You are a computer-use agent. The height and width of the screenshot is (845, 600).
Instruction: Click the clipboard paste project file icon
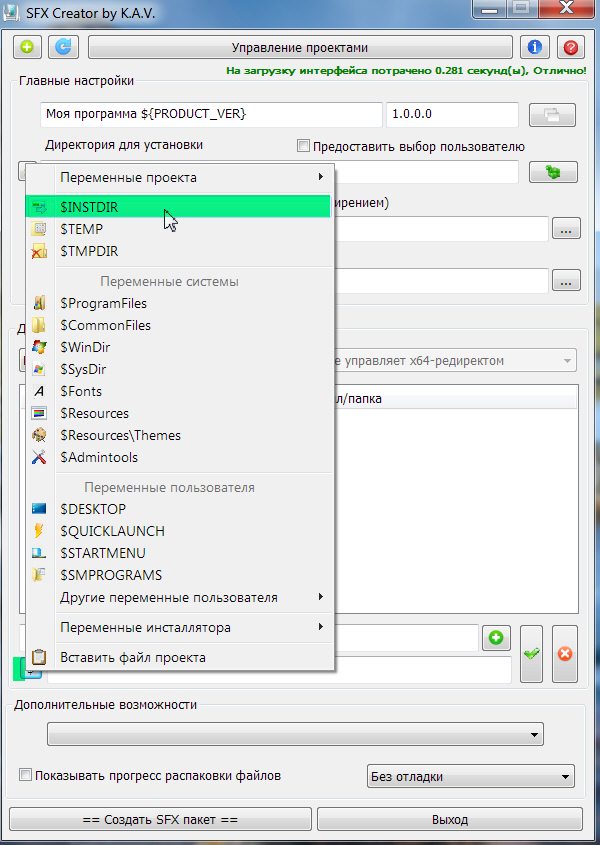[39, 657]
